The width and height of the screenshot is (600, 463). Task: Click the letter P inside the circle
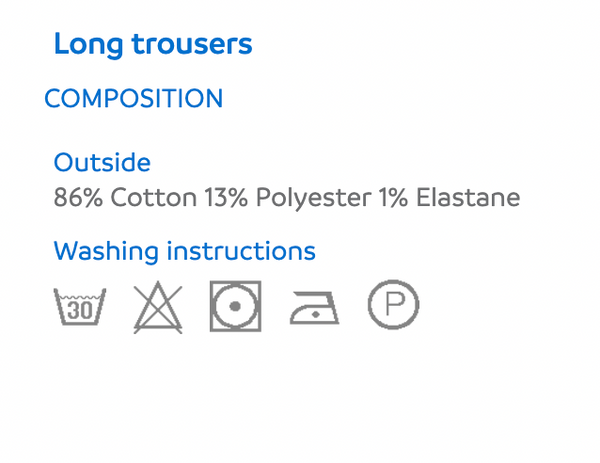tap(395, 305)
